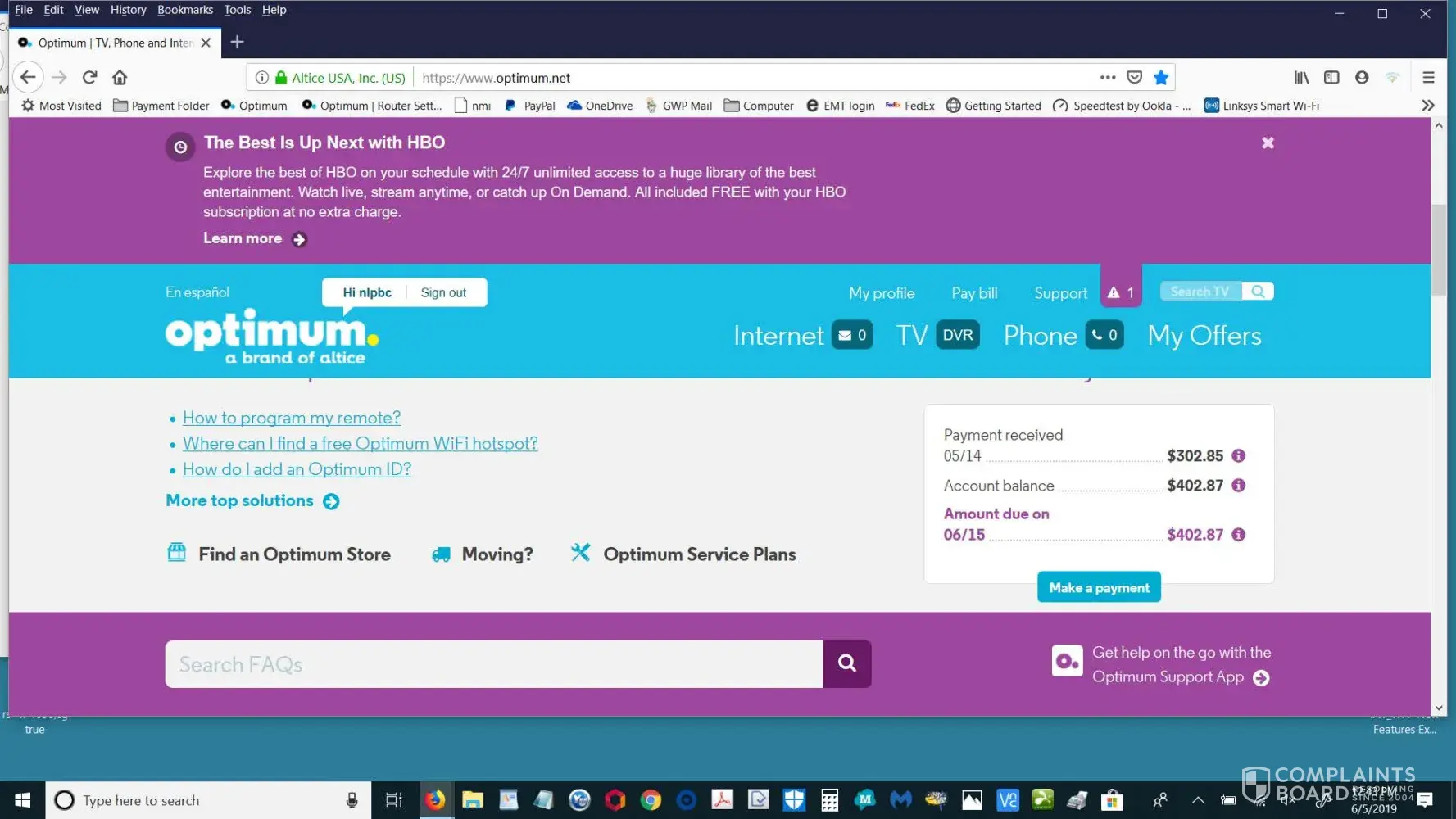Viewport: 1456px width, 819px height.
Task: Dismiss the HBO promotional banner
Action: click(1268, 143)
